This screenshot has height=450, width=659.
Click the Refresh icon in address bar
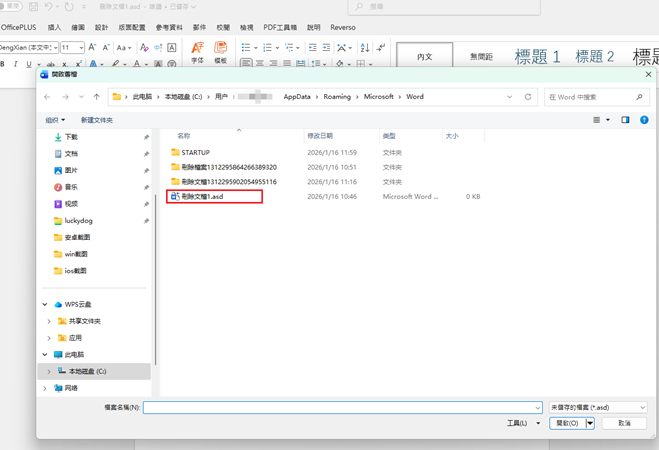528,97
